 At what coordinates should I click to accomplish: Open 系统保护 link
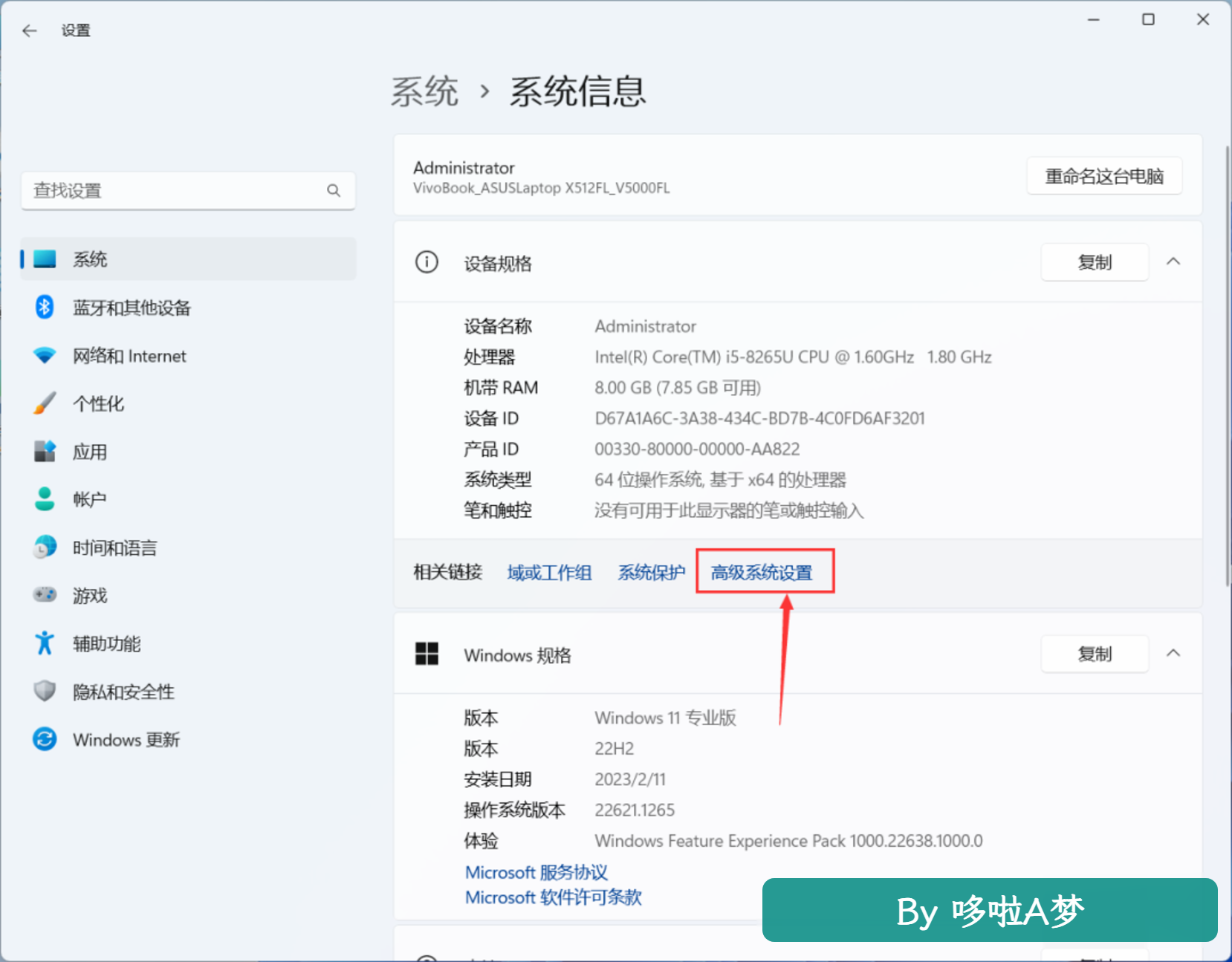point(651,572)
